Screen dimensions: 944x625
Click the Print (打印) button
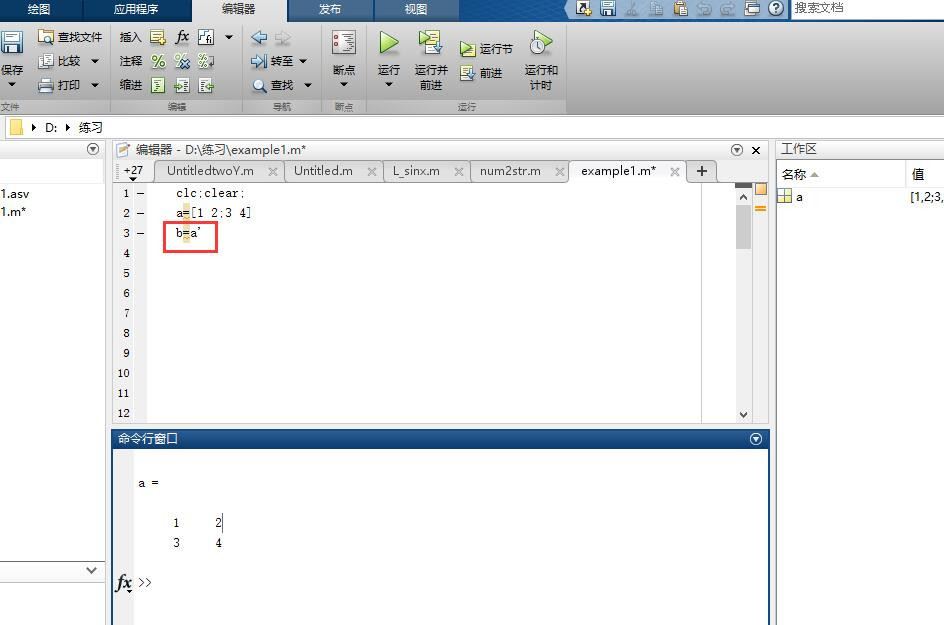(59, 85)
